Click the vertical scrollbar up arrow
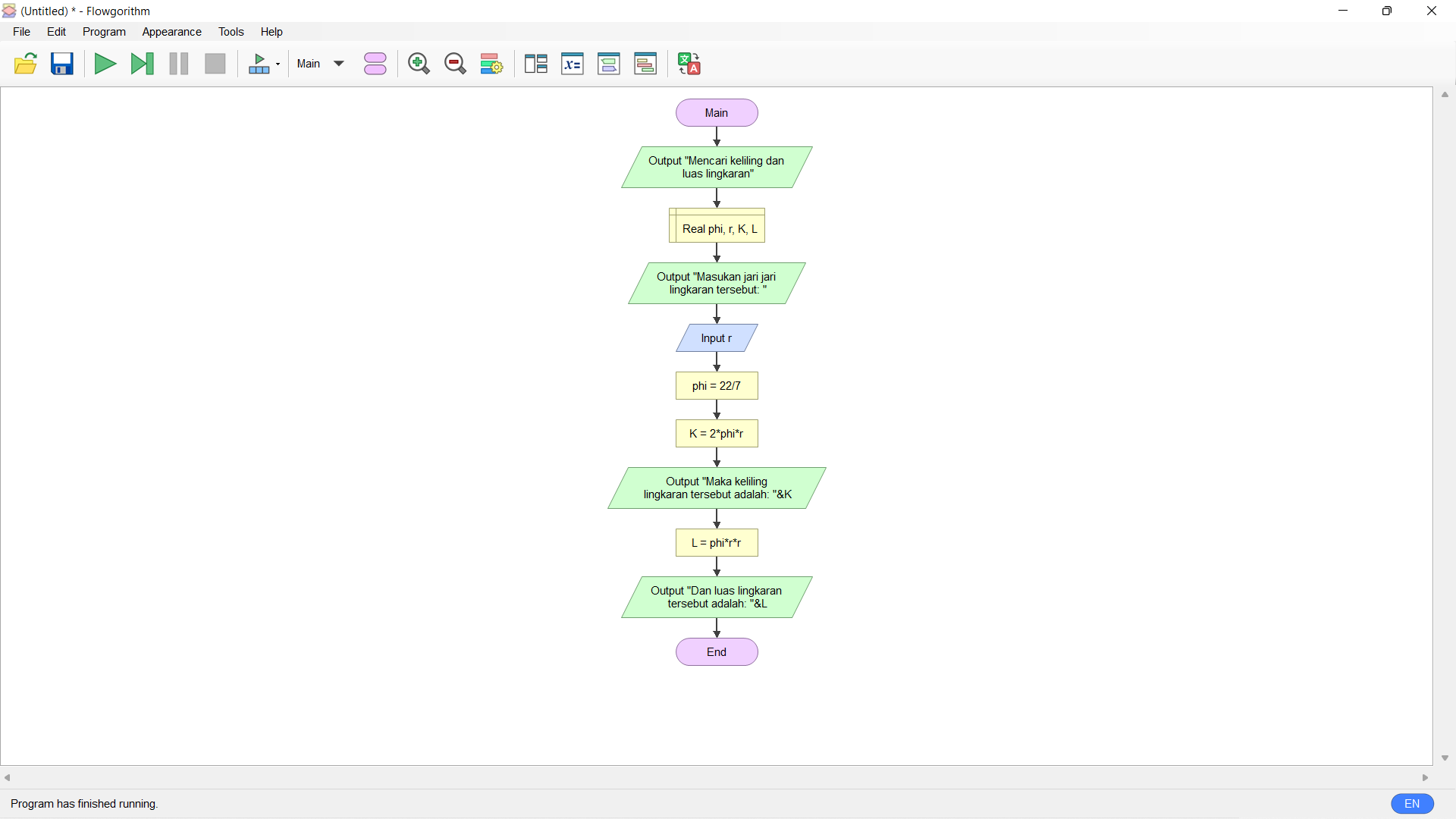 (1445, 95)
